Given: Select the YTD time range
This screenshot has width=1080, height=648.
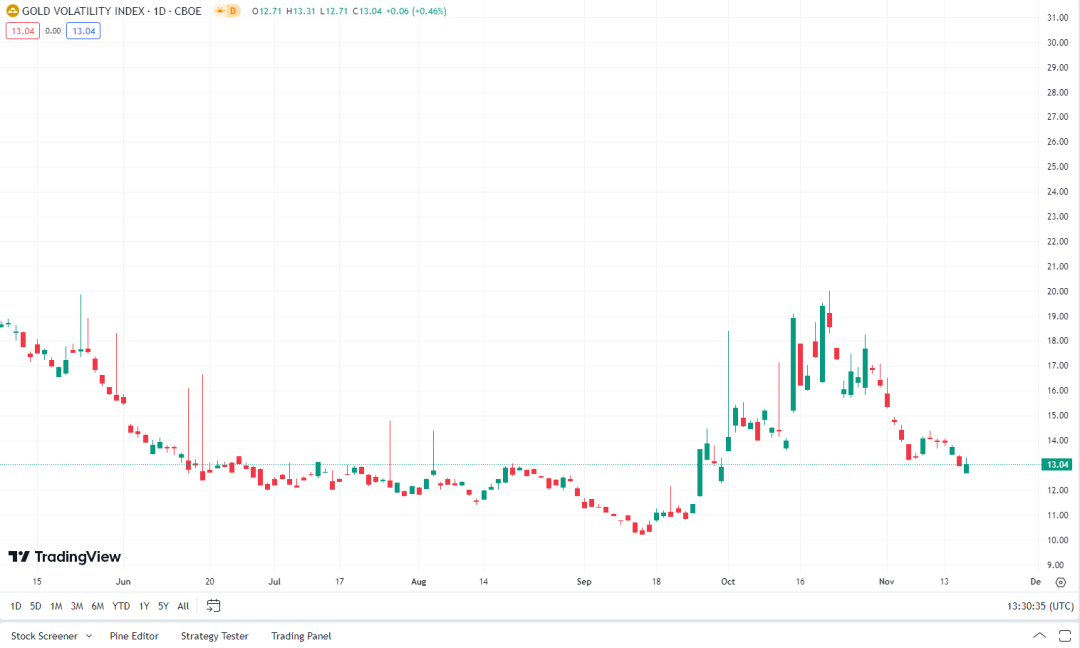Looking at the screenshot, I should [x=121, y=606].
